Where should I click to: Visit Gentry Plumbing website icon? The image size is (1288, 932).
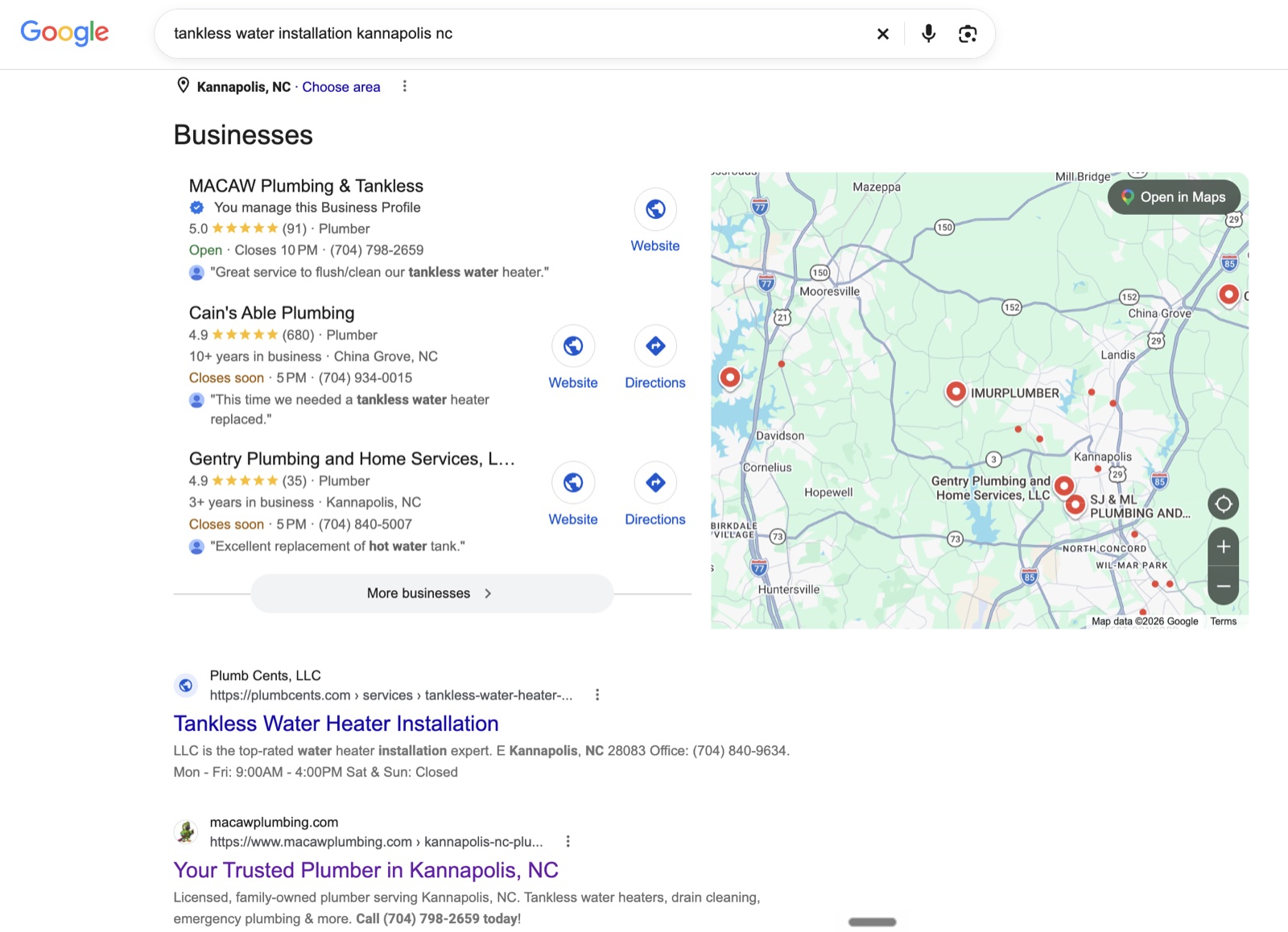click(573, 483)
